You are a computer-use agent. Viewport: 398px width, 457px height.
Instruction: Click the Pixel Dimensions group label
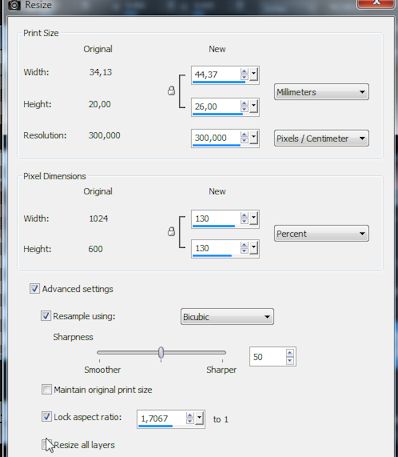click(55, 176)
